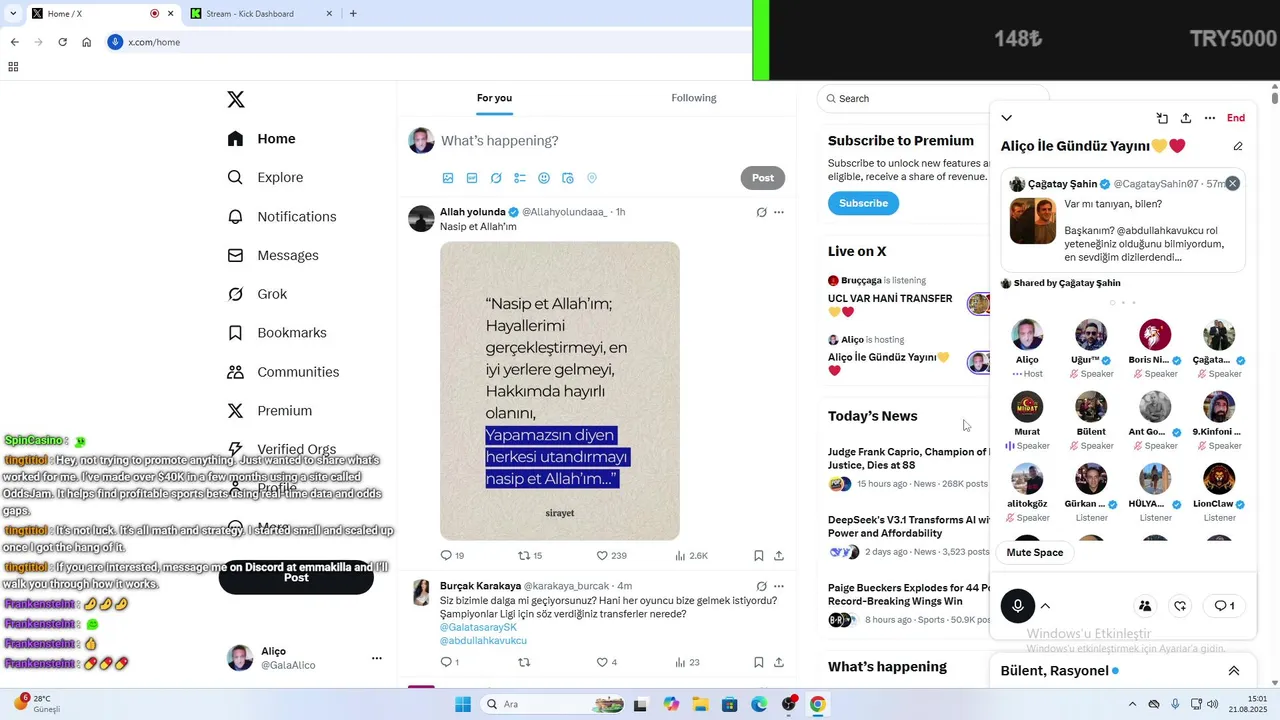Screen dimensions: 1280x720
Task: Open Windows Start menu
Action: 463,704
